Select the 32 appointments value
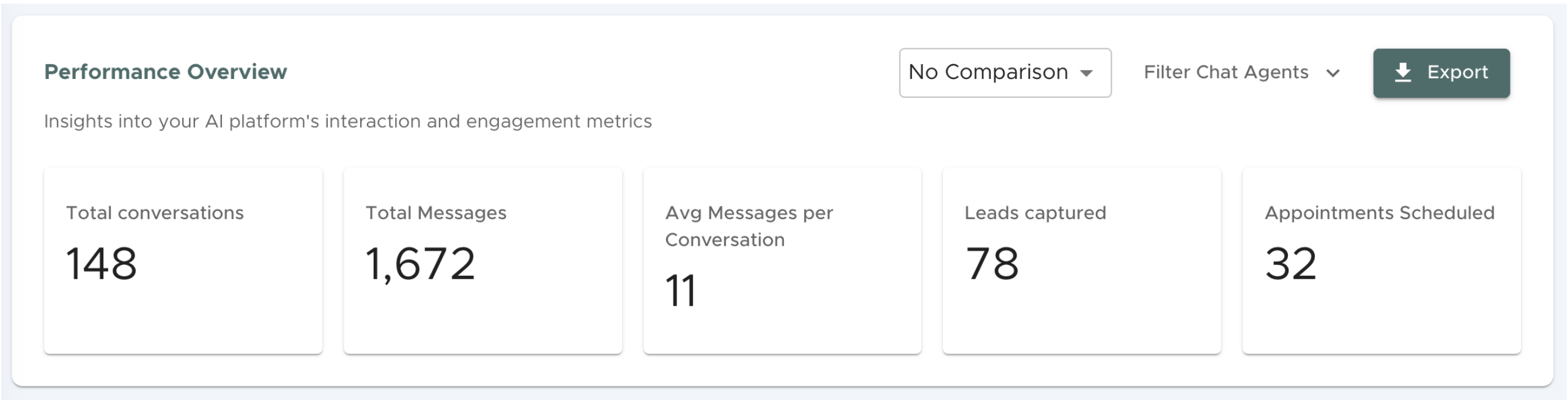Screen dimensions: 1568x400 1290,264
